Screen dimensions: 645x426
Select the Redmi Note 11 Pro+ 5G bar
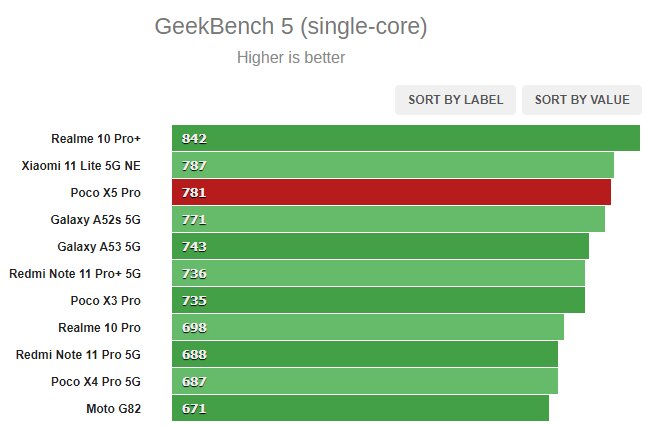tap(378, 273)
